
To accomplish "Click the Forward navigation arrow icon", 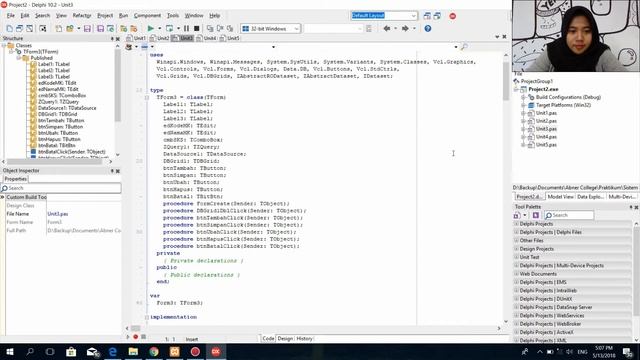I will [x=405, y=29].
